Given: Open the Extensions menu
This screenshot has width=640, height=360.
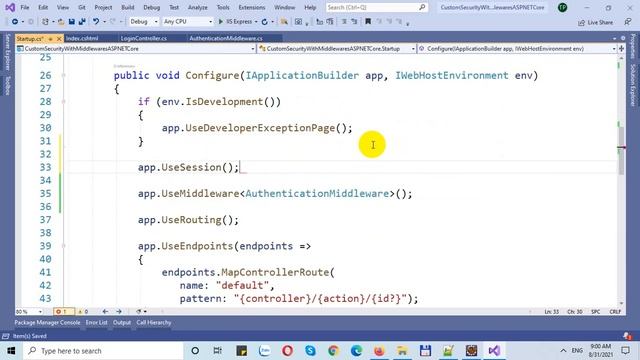Looking at the screenshot, I should pyautogui.click(x=251, y=7).
